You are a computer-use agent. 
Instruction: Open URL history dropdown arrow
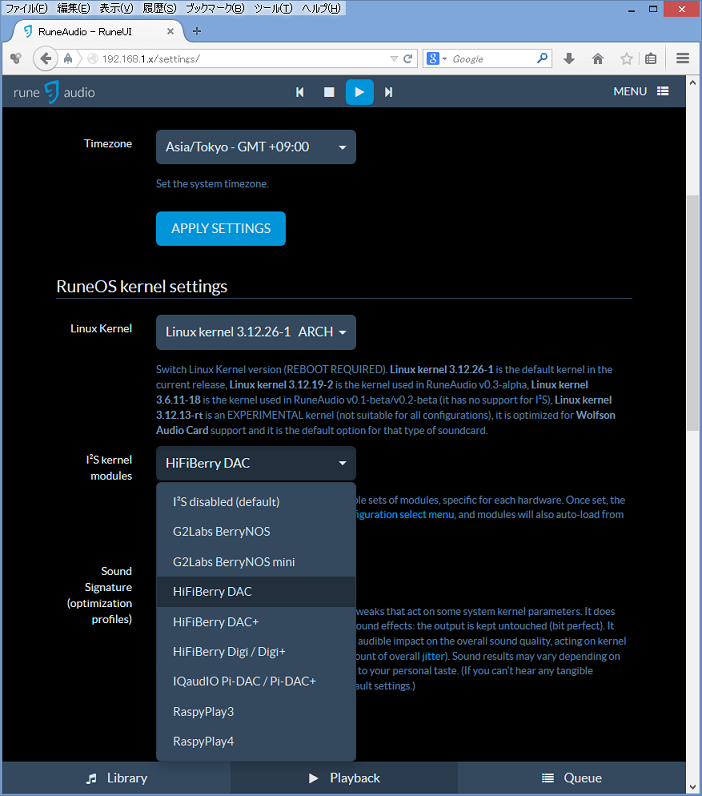(x=394, y=59)
